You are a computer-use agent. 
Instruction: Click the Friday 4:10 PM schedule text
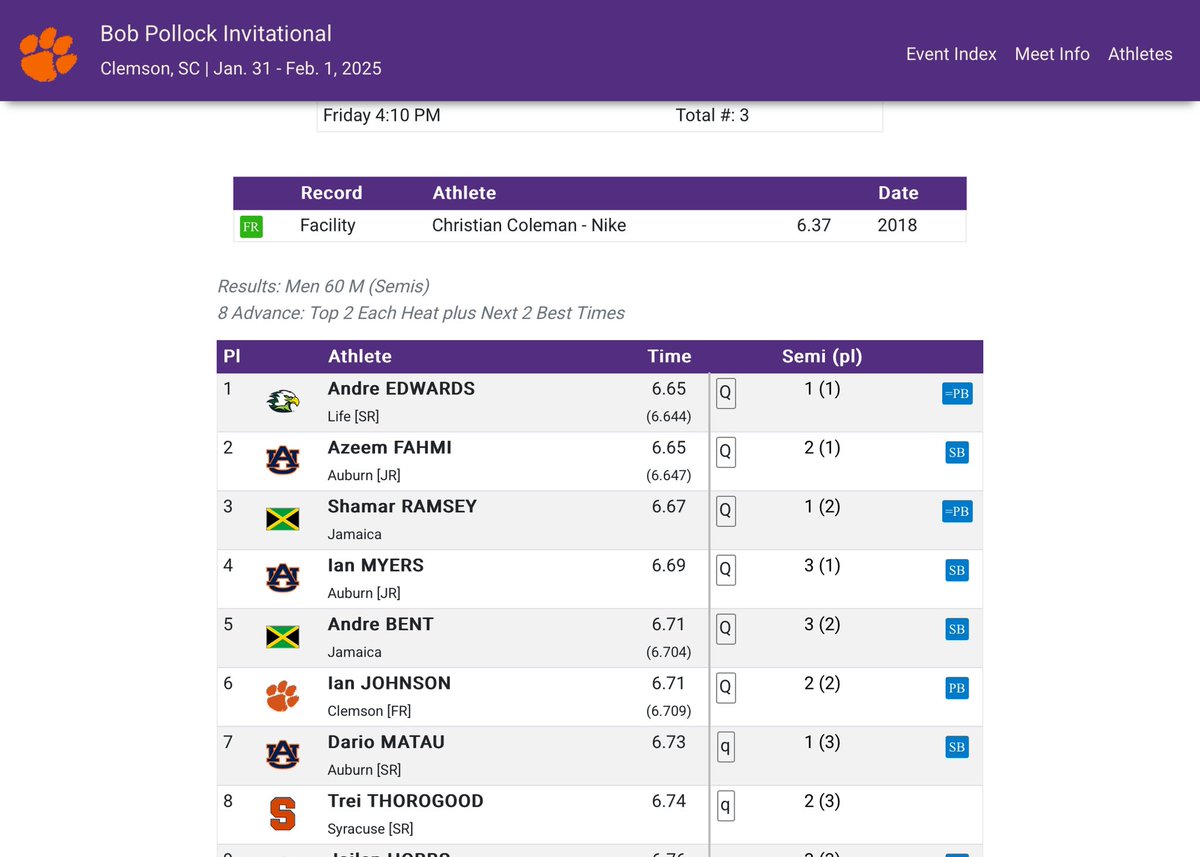[382, 115]
